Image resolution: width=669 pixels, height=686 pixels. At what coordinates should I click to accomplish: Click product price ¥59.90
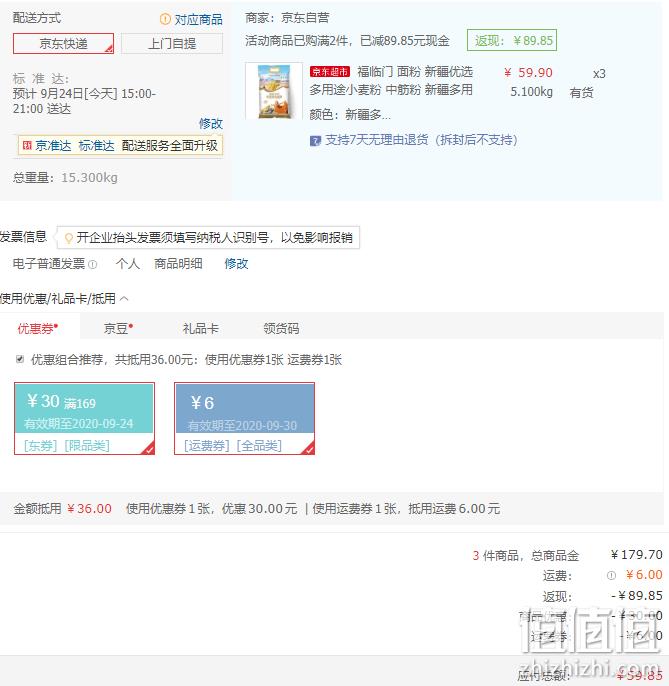(x=528, y=73)
